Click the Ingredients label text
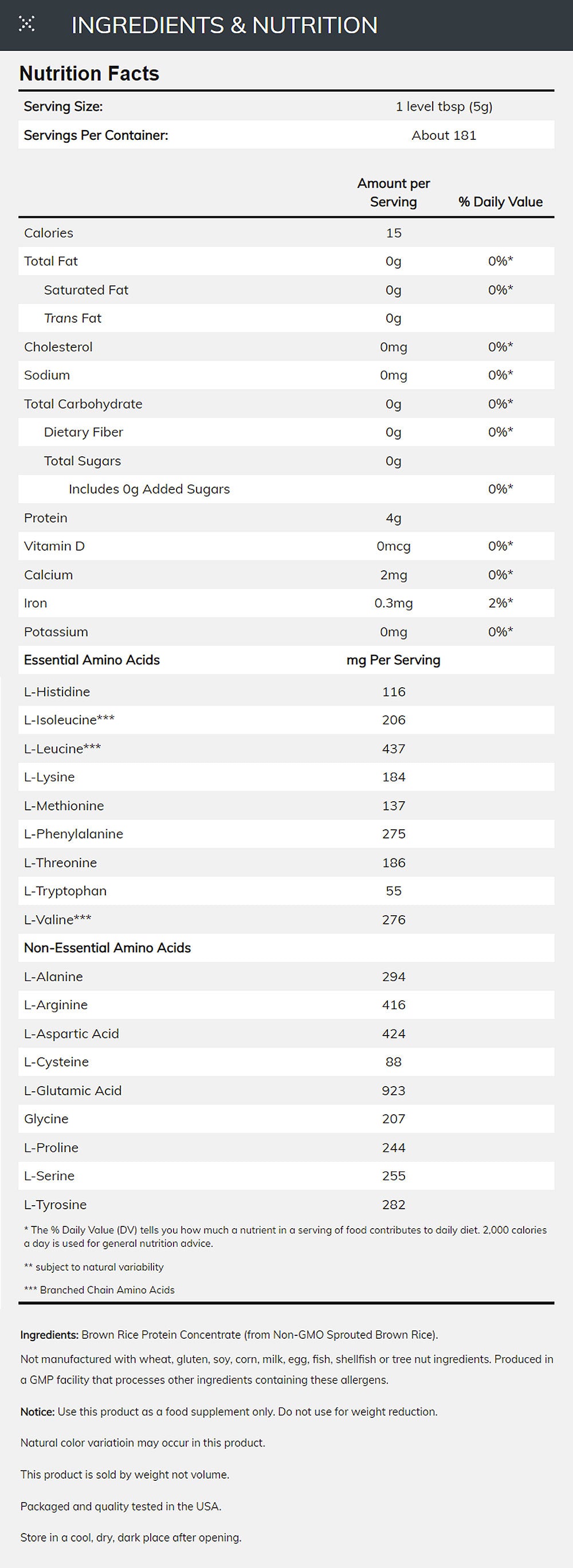The height and width of the screenshot is (1568, 573). click(x=49, y=1335)
